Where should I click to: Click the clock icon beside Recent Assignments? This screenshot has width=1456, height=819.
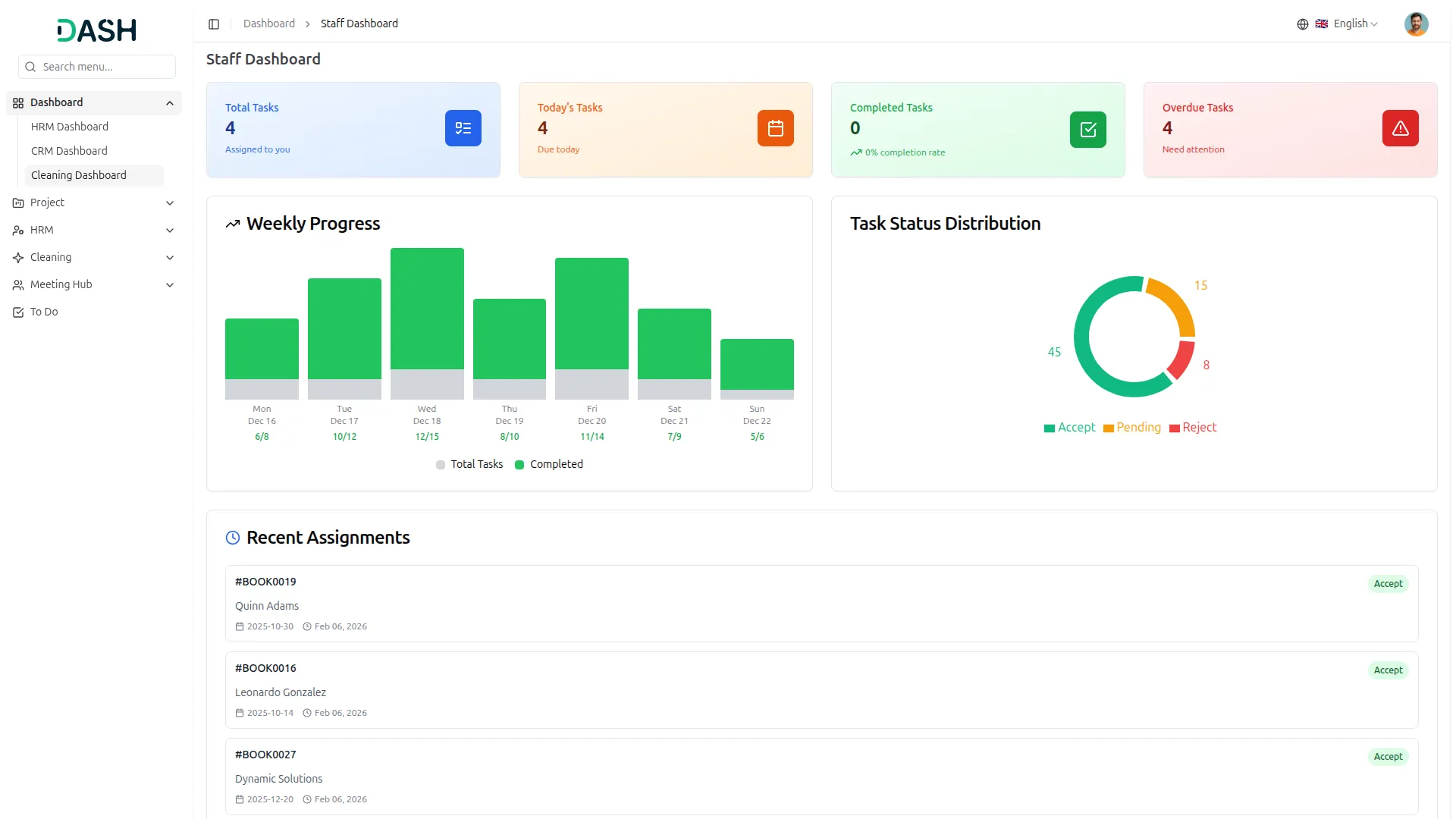coord(233,538)
